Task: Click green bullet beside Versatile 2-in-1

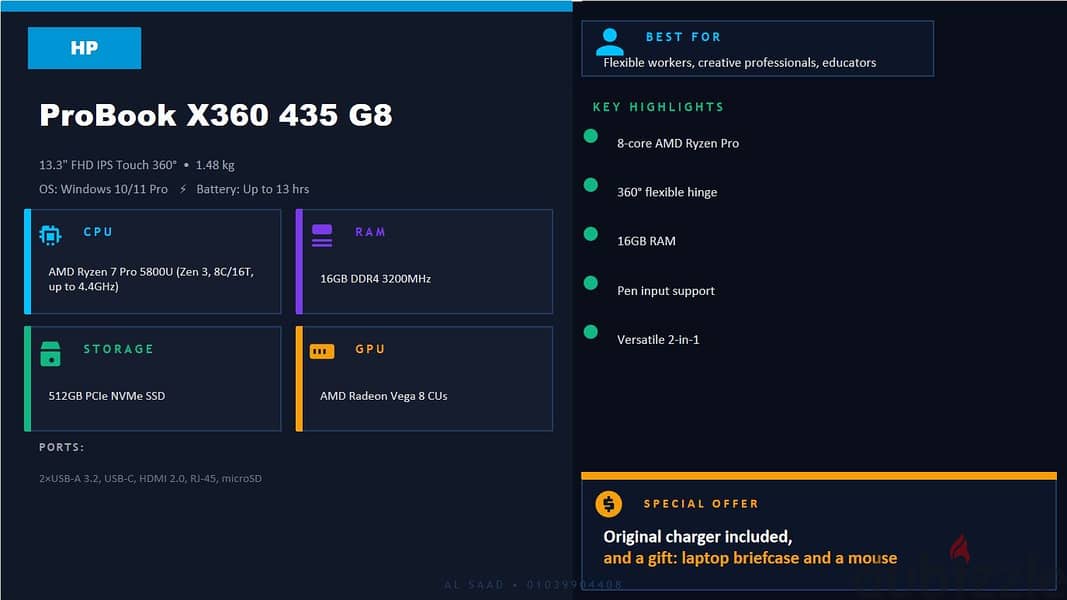Action: coord(591,332)
